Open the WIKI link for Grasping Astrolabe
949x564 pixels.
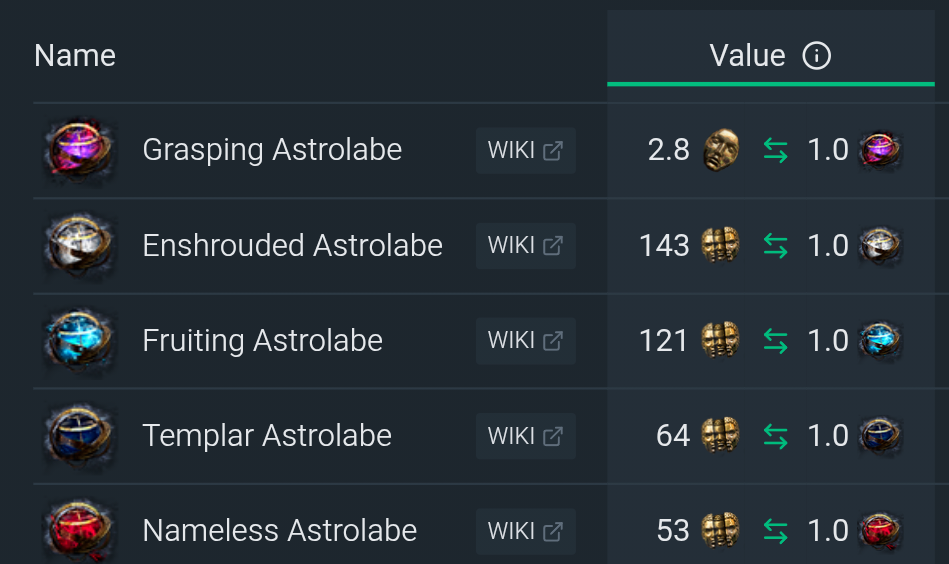pos(525,151)
